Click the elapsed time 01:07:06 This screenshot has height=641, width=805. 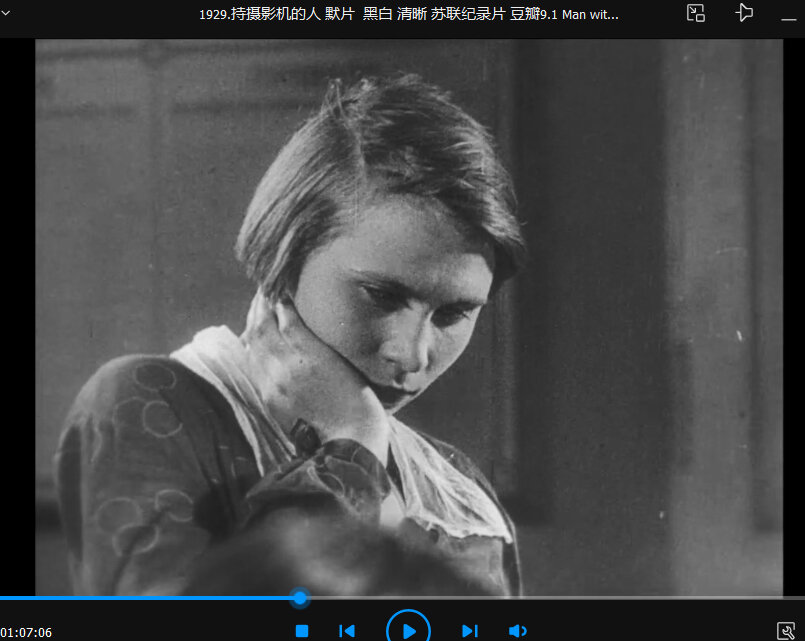26,632
